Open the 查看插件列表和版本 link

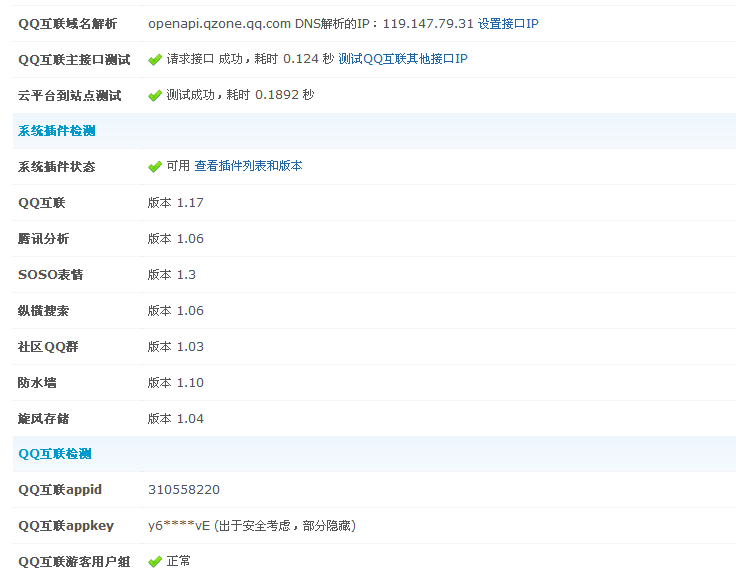pos(248,166)
